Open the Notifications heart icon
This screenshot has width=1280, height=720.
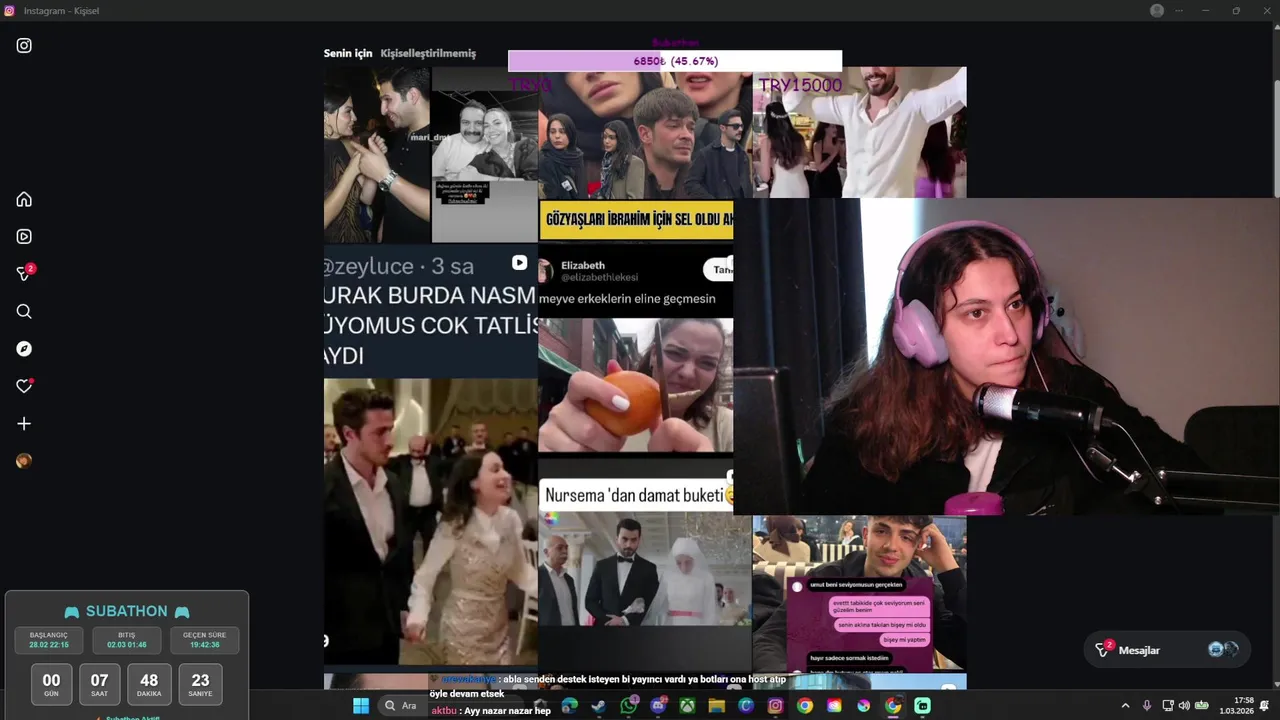pos(25,386)
